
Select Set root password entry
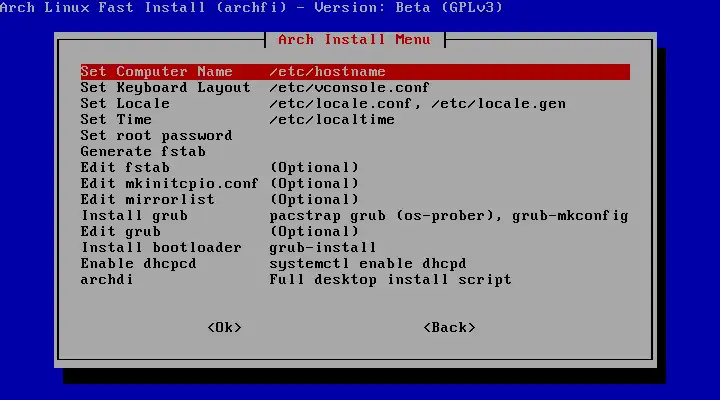(x=355, y=136)
